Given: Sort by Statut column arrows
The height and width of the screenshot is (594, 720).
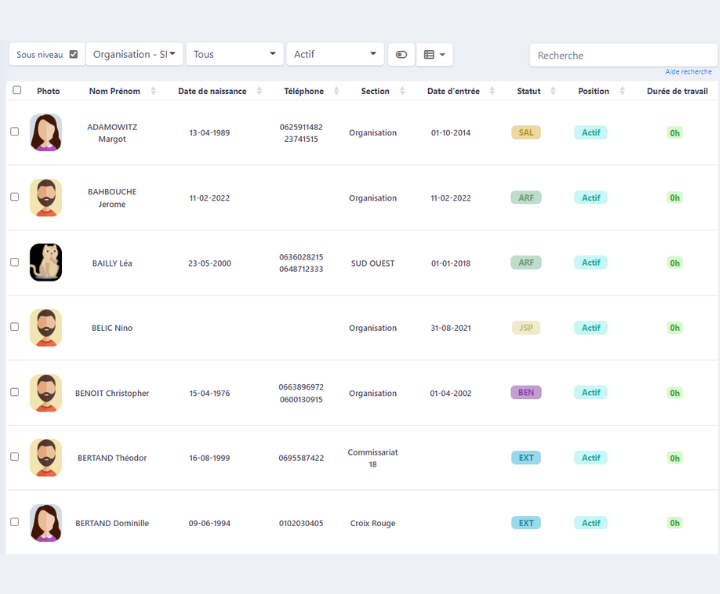Looking at the screenshot, I should coord(553,91).
